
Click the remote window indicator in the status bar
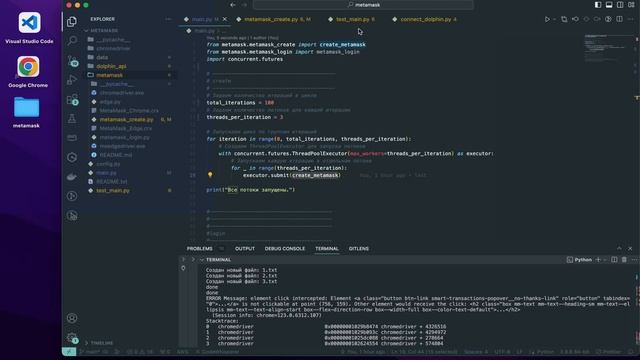tap(69, 351)
